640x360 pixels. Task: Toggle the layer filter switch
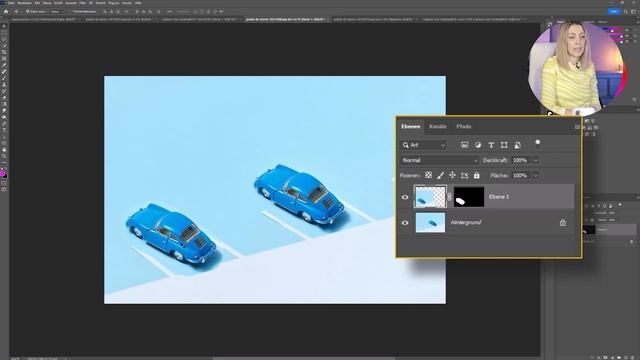(x=538, y=143)
